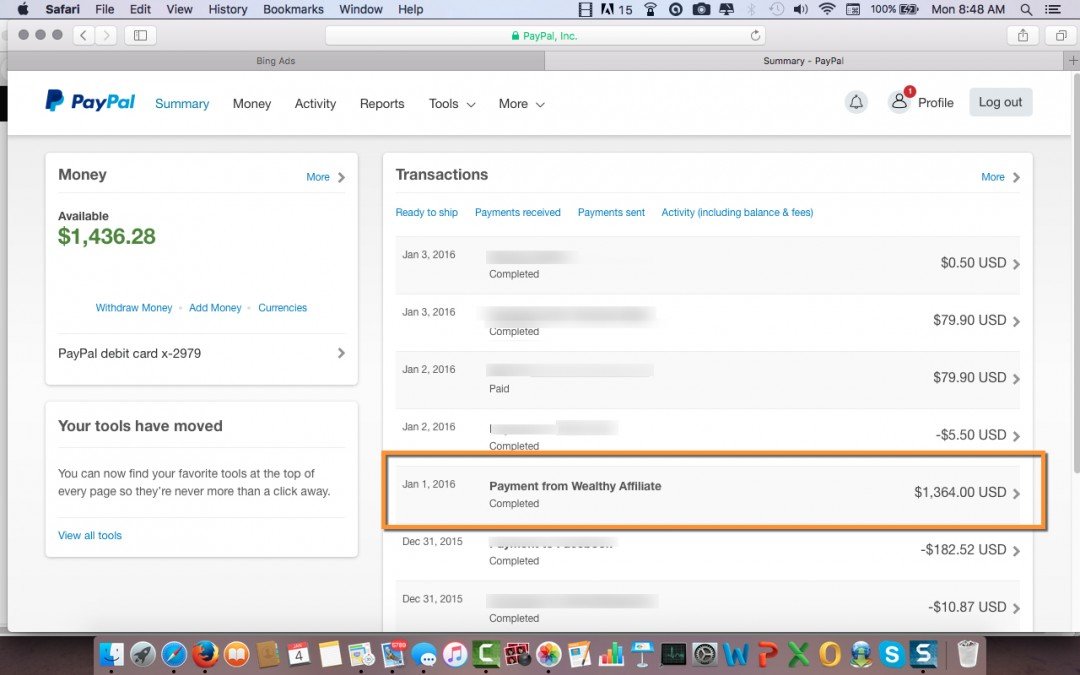The width and height of the screenshot is (1080, 675).
Task: Click More chevron in Money panel
Action: [x=341, y=178]
